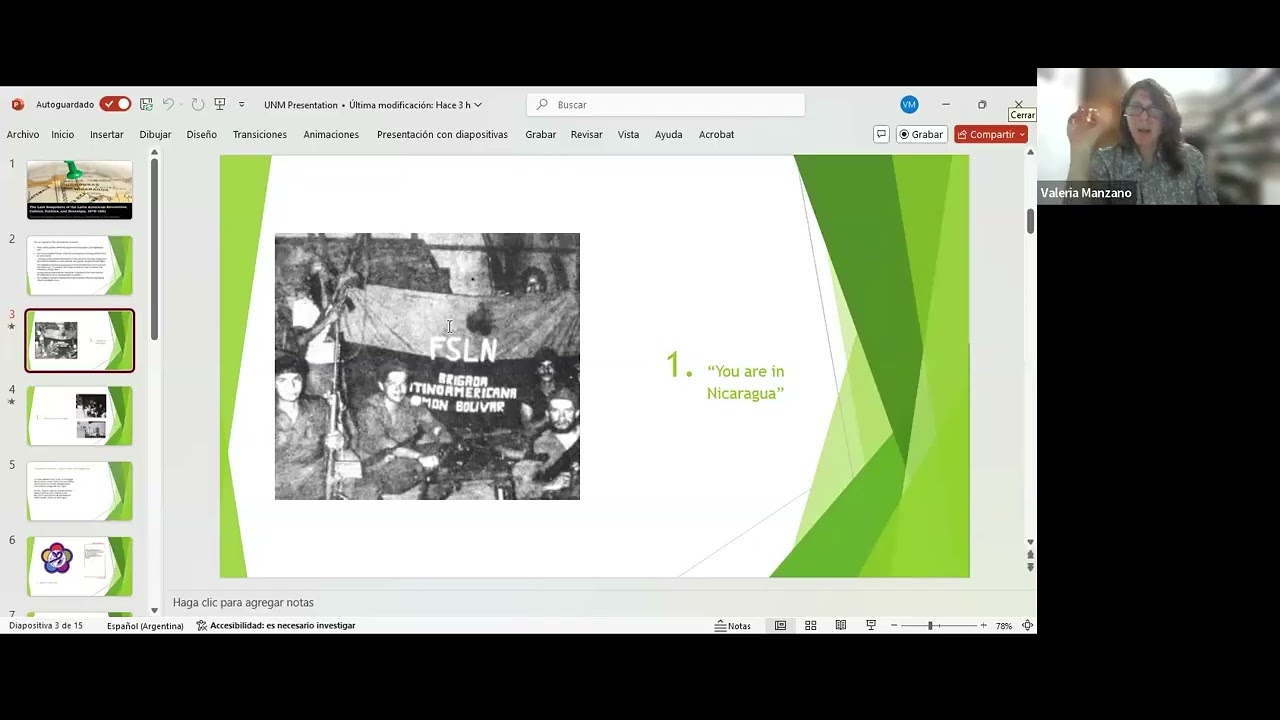Click the zoom in plus button

pyautogui.click(x=983, y=625)
